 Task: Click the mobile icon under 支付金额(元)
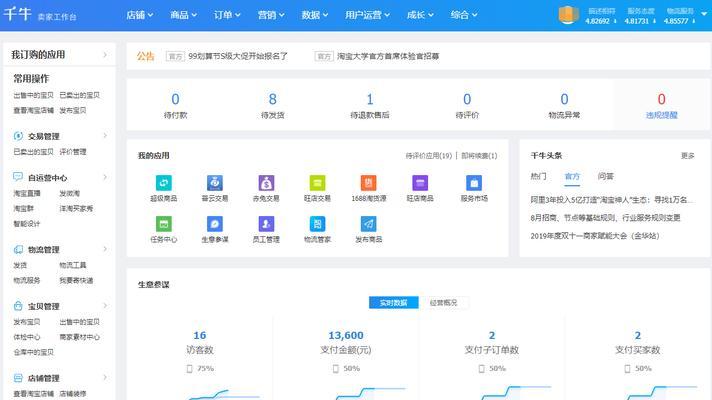[336, 369]
